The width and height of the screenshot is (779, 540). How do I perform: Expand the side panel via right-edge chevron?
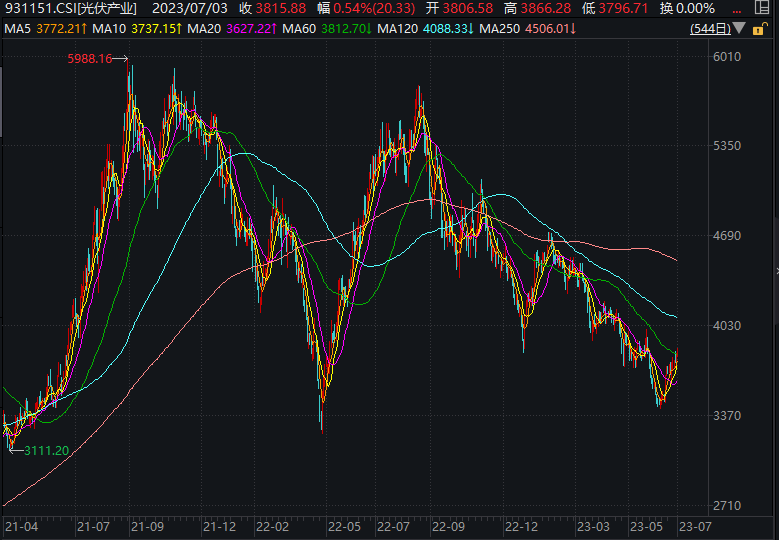click(777, 271)
